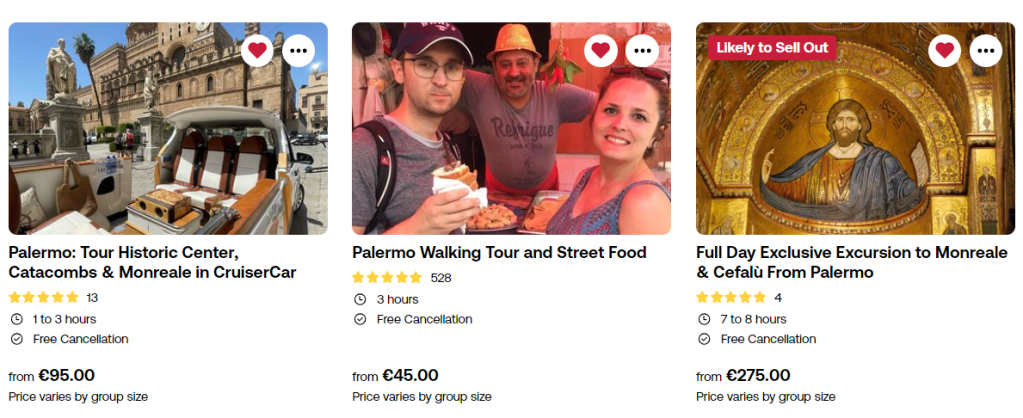Open more options on Walking Tour card
The width and height of the screenshot is (1023, 418).
(x=642, y=49)
